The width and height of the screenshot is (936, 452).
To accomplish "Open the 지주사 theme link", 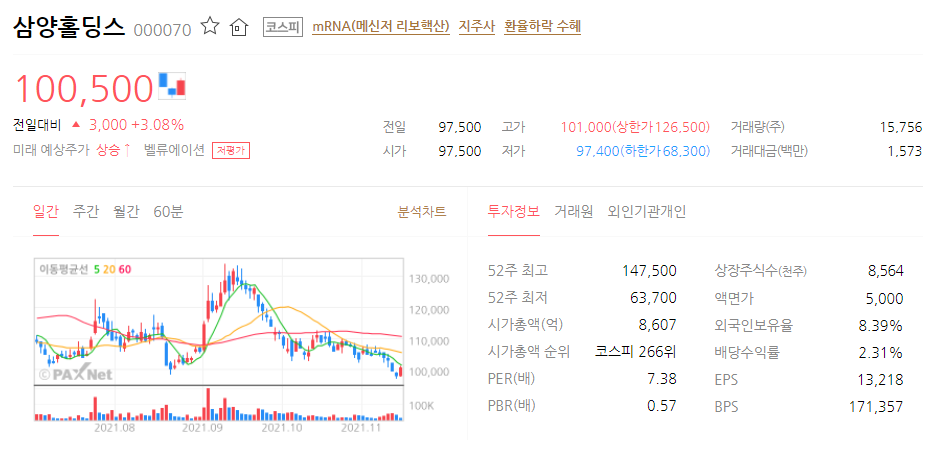I will coord(477,26).
